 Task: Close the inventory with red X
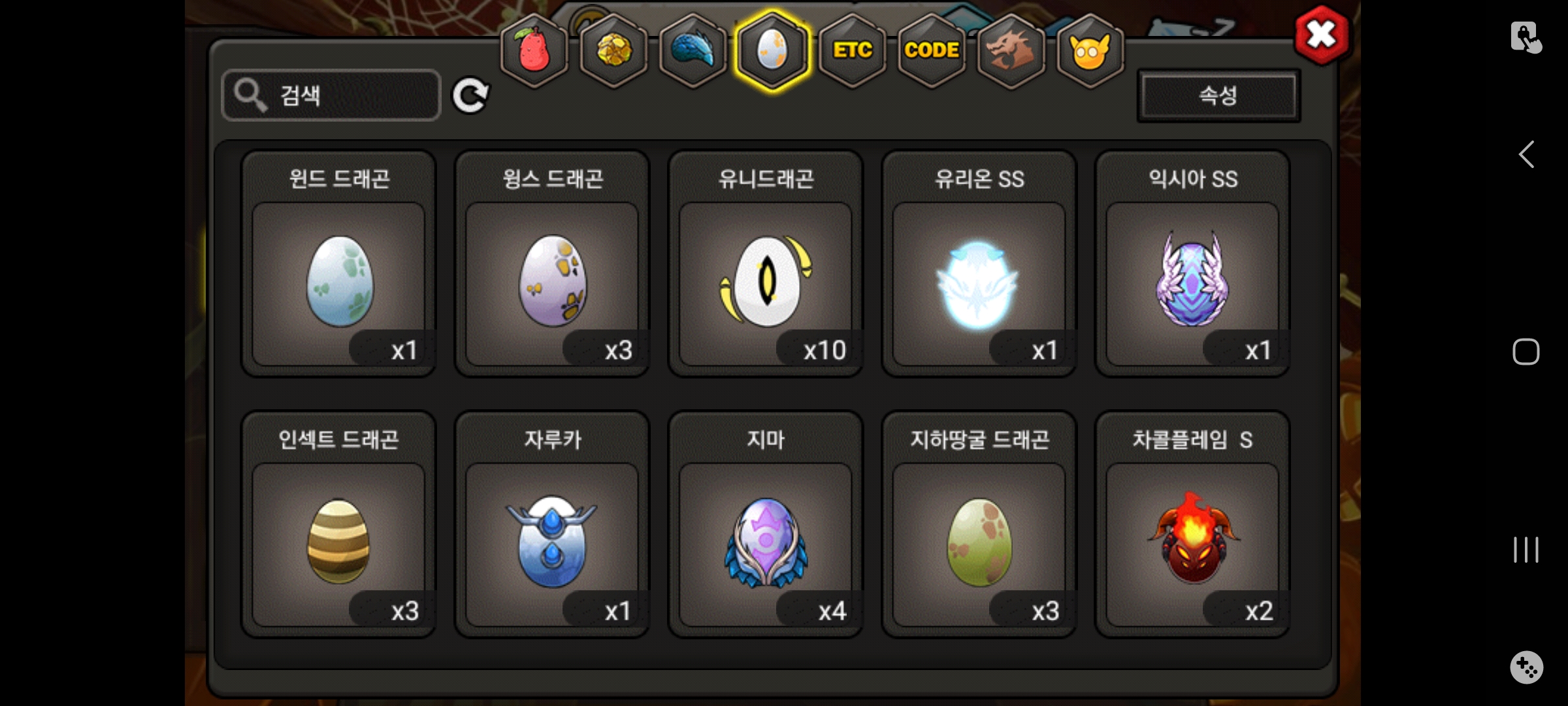[x=1321, y=35]
